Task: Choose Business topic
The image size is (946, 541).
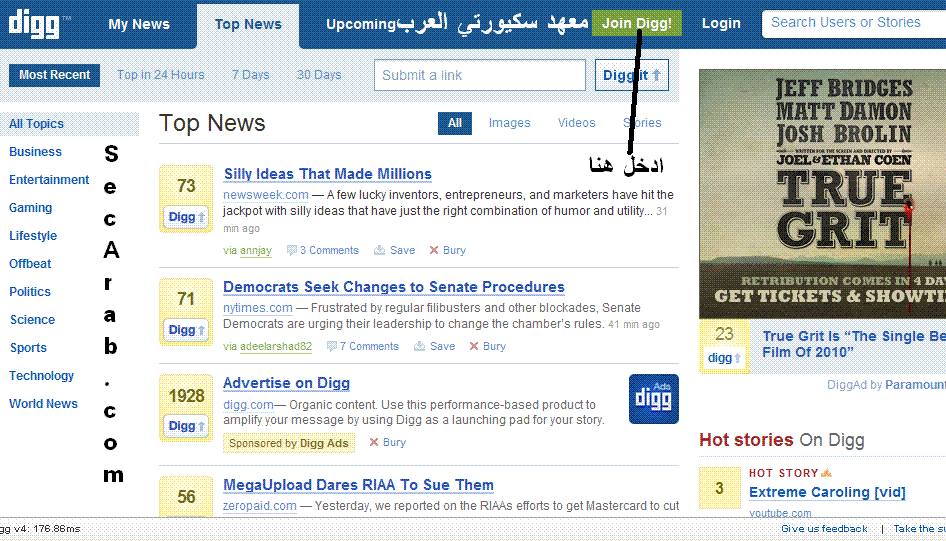Action: pyautogui.click(x=35, y=151)
